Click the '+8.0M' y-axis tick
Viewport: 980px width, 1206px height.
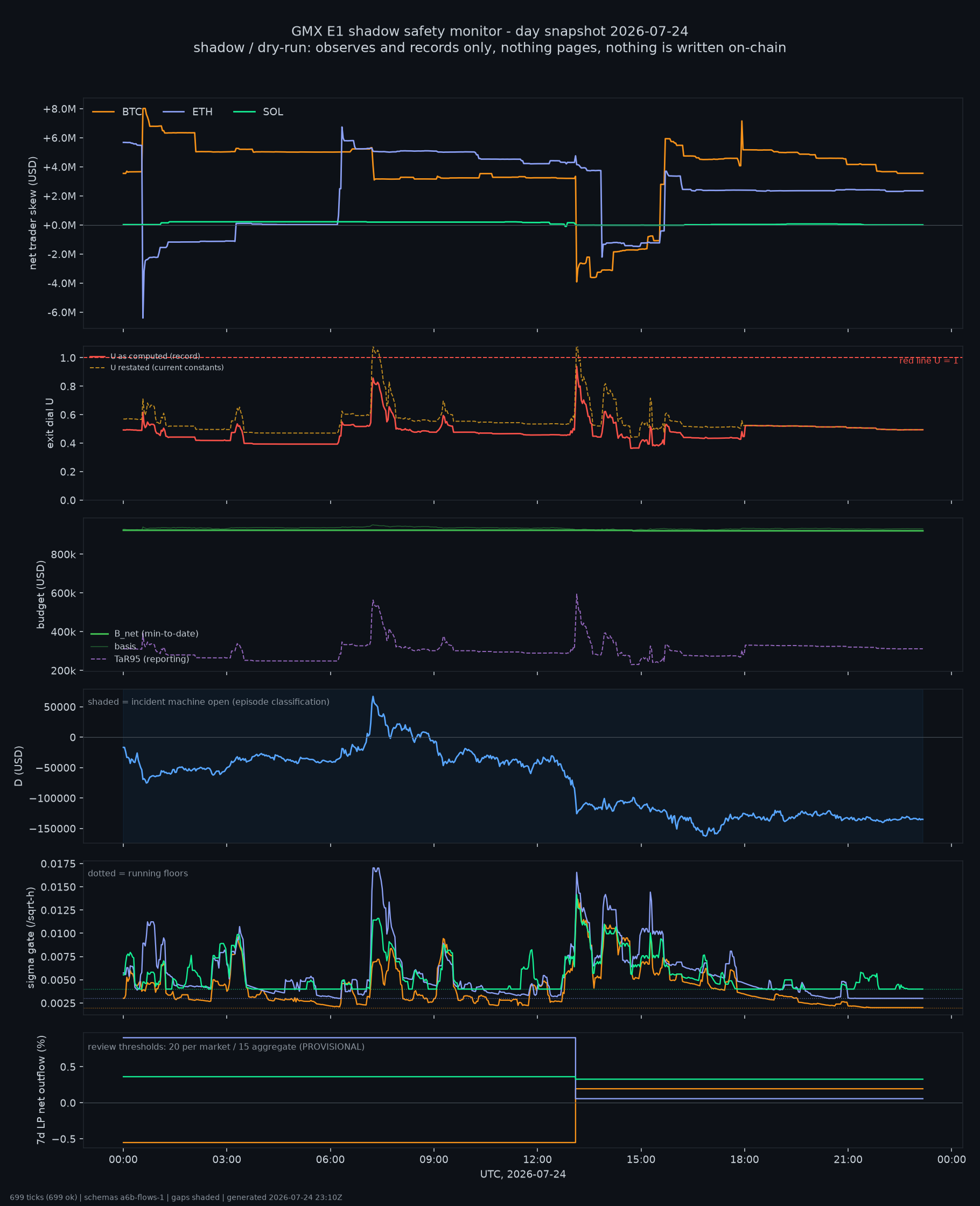coord(59,109)
